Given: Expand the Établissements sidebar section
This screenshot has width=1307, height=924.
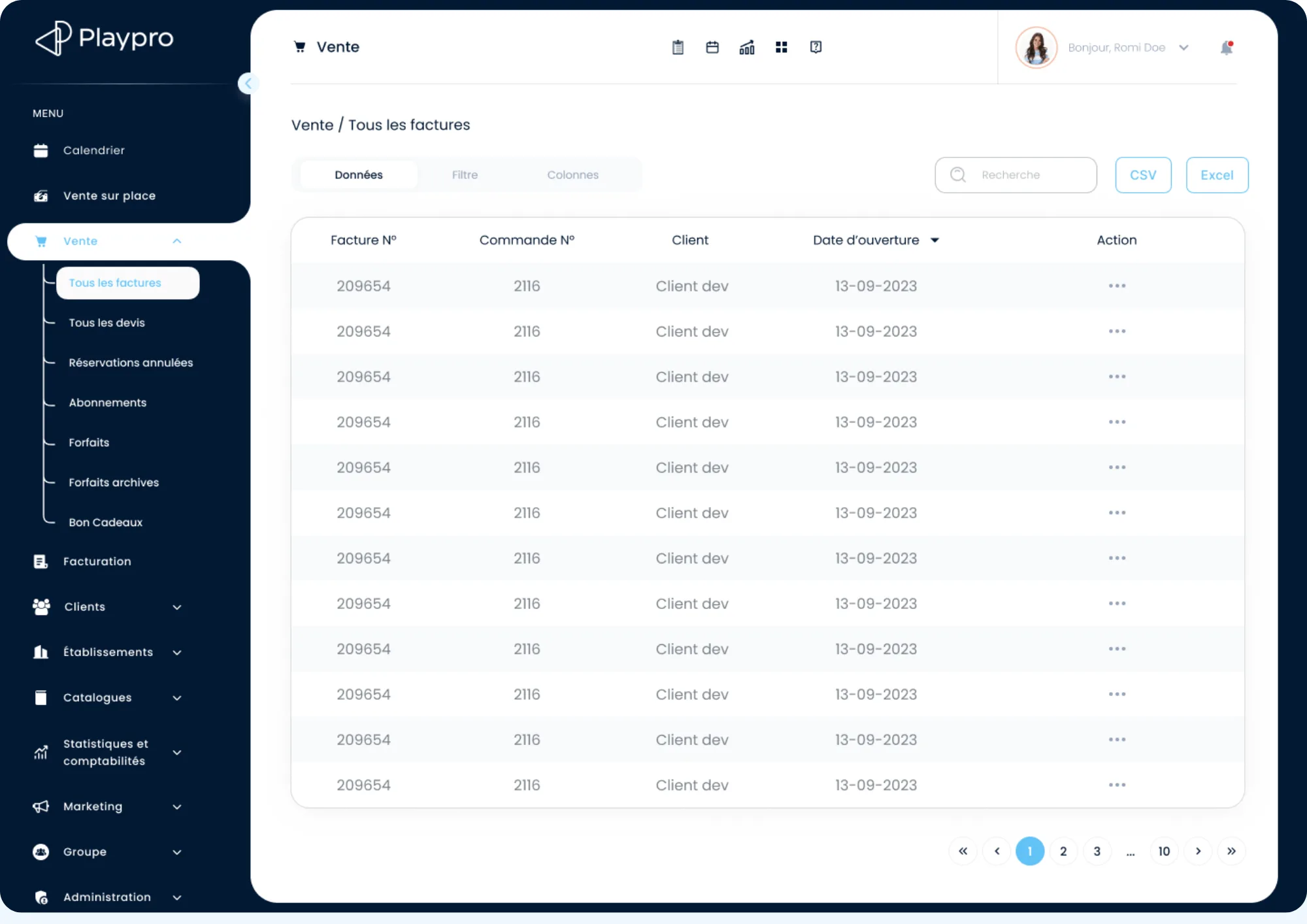Looking at the screenshot, I should coord(177,652).
